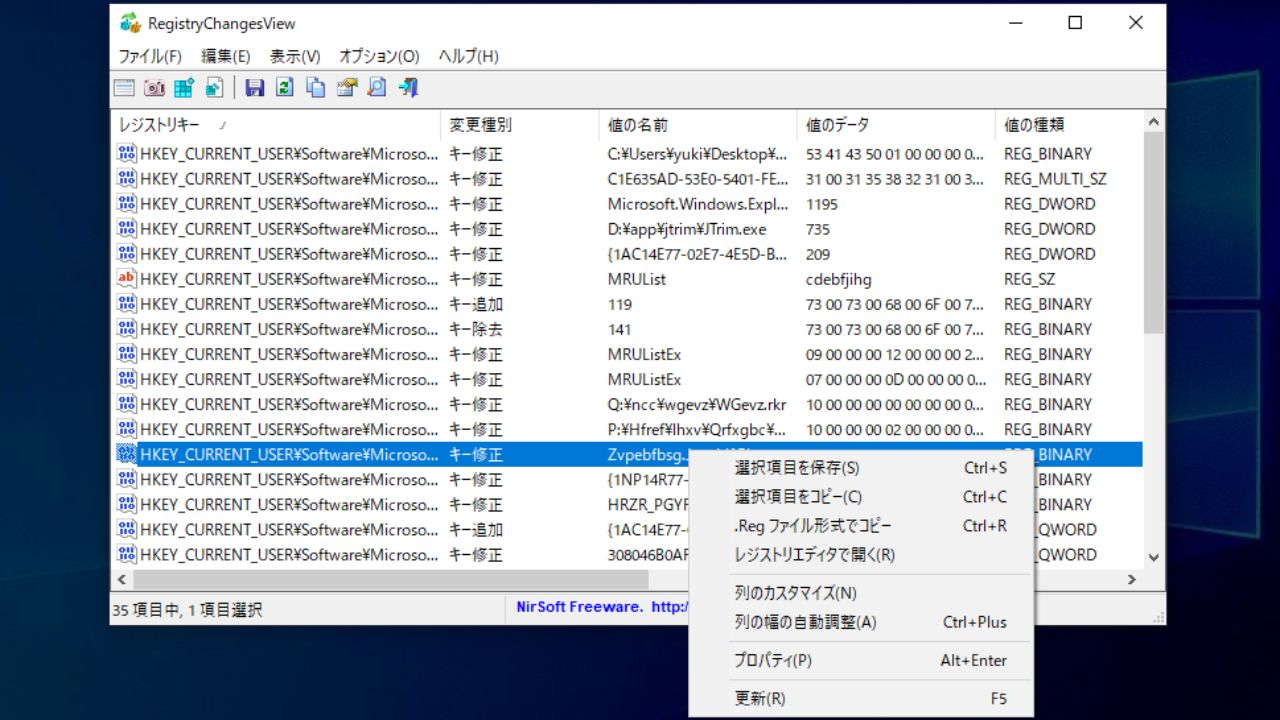Viewport: 1280px width, 720px height.
Task: Choose 列のカスタマイズ(N) from context menu
Action: point(861,593)
